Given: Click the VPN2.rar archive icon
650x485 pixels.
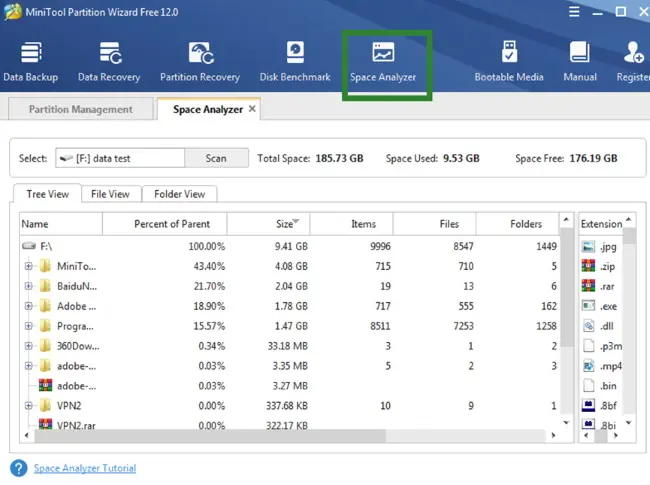Looking at the screenshot, I should pos(45,424).
